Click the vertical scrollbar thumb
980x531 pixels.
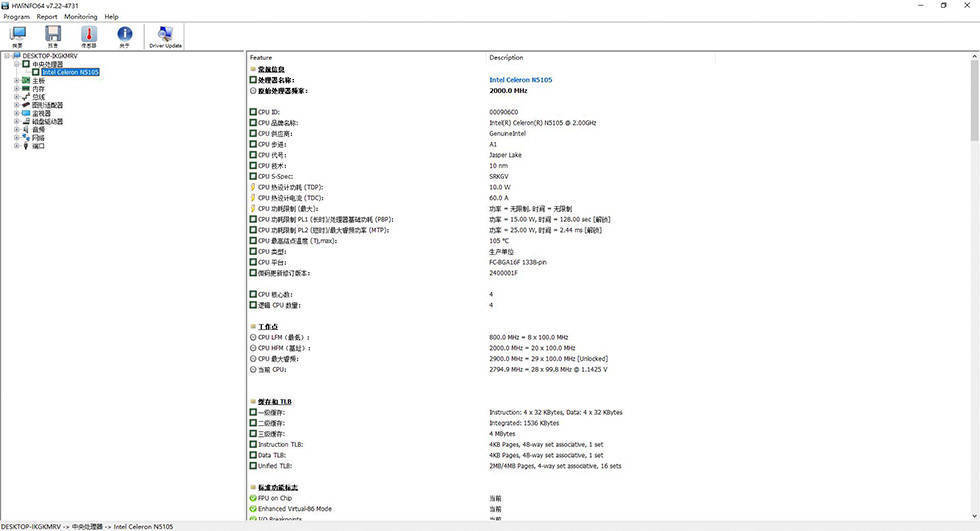tap(974, 101)
